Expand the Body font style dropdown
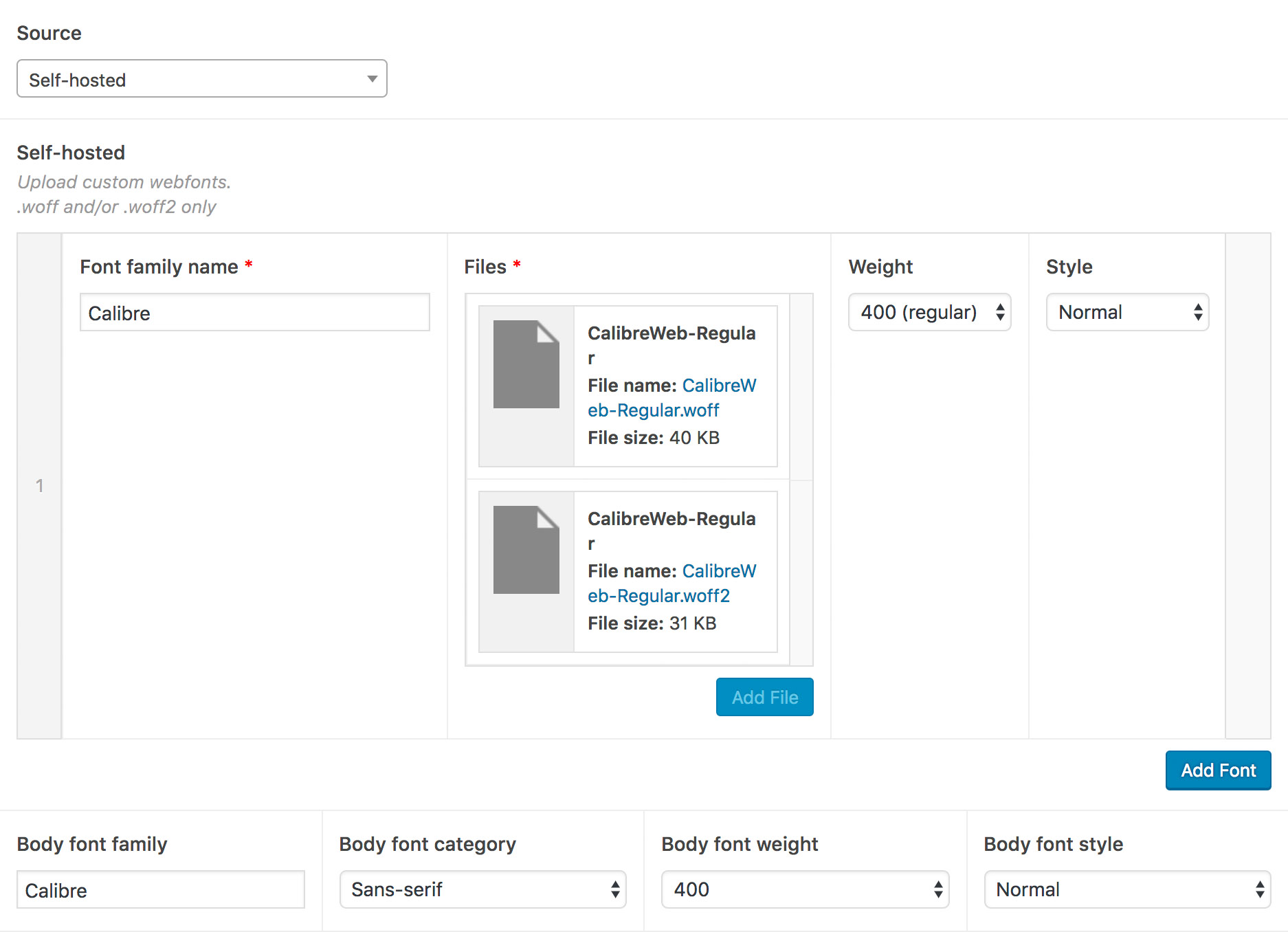Viewport: 1288px width, 932px height. click(x=1127, y=890)
